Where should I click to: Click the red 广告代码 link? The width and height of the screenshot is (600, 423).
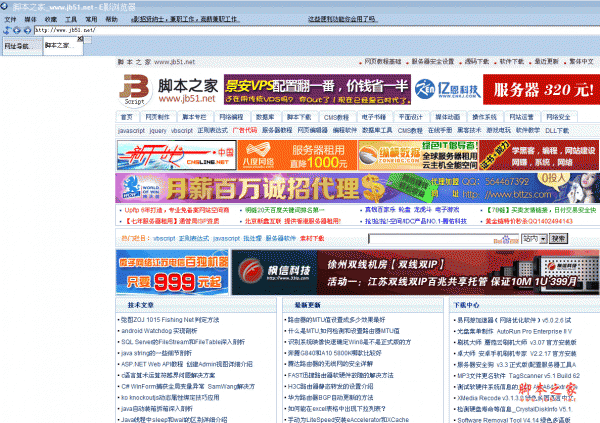[x=245, y=131]
